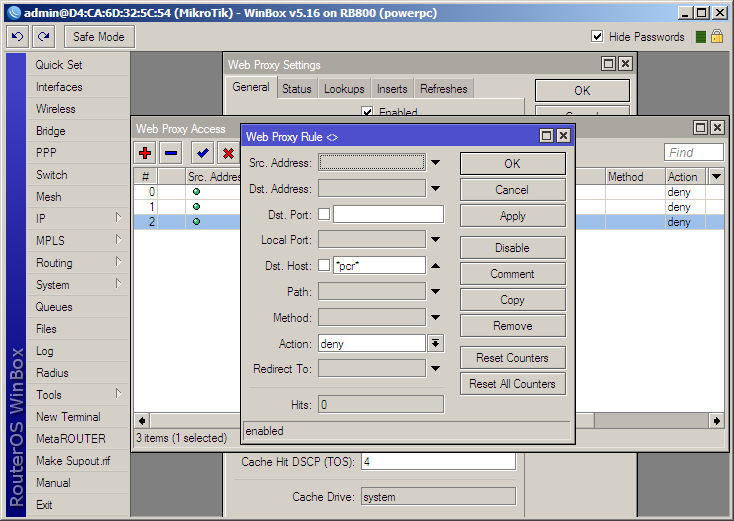Toggle the Hide Passwords checkbox
Screen dimensions: 734x521
tap(597, 37)
